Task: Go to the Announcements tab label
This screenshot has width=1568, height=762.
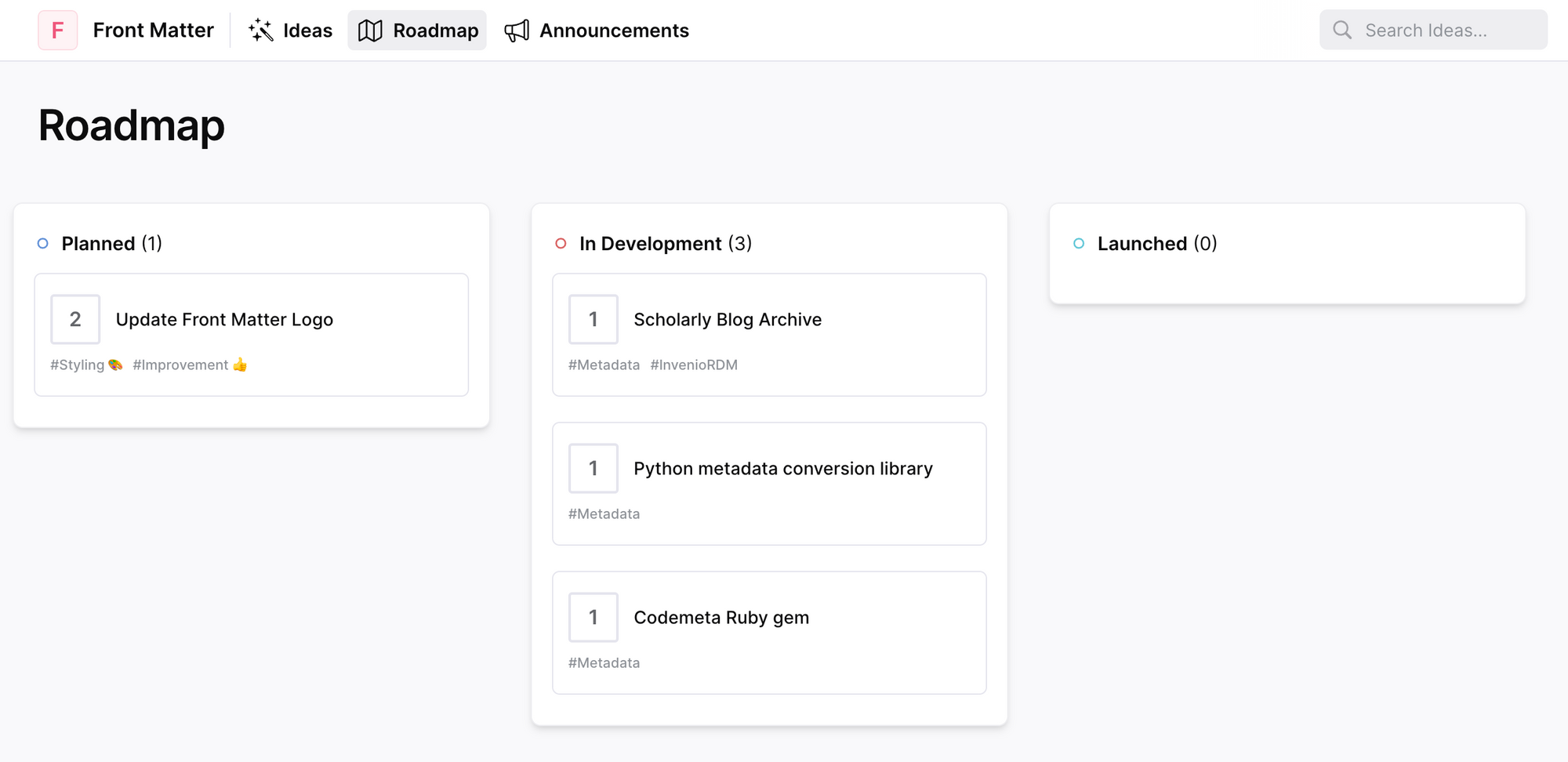Action: click(x=614, y=31)
